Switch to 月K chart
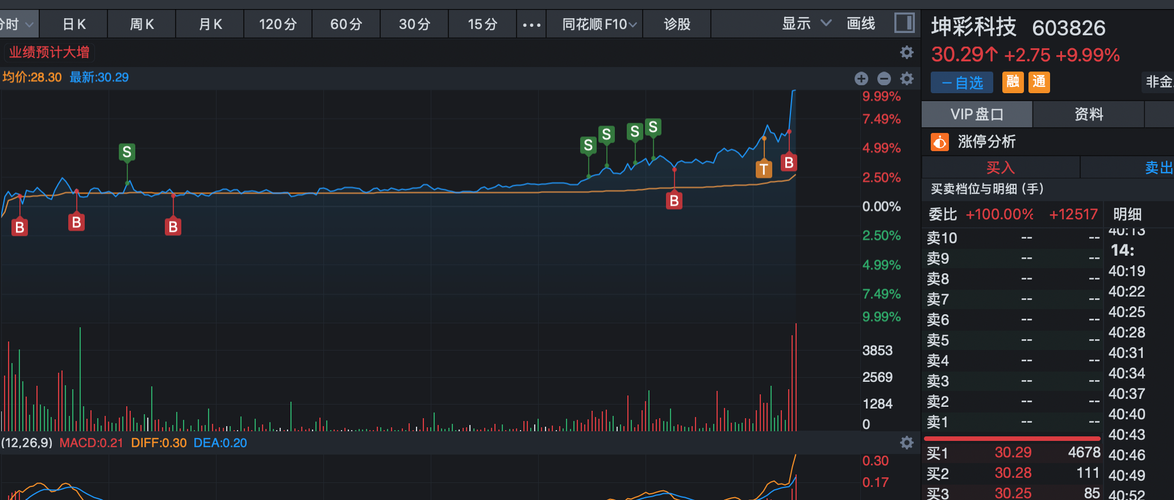This screenshot has height=500, width=1174. click(210, 25)
